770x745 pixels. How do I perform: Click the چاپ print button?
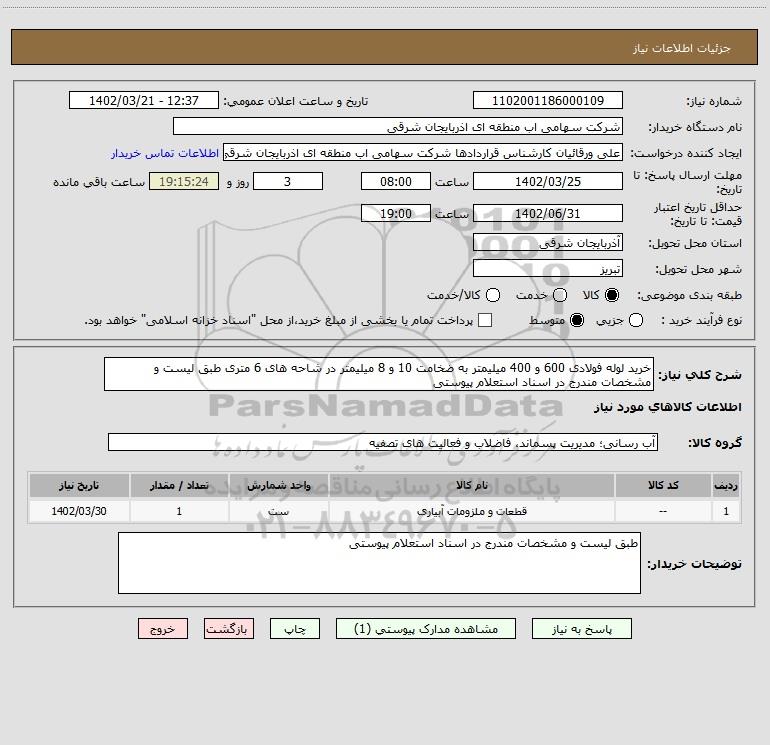[295, 629]
